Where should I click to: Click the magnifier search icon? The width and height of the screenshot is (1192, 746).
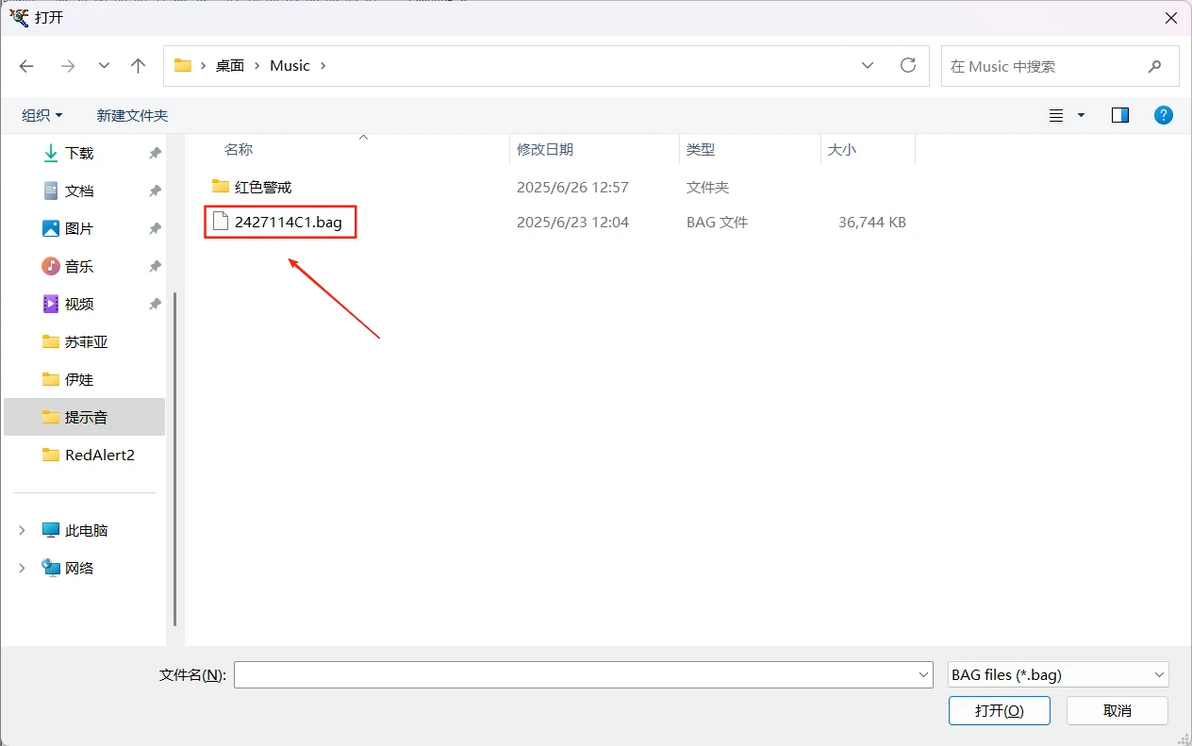tap(1155, 66)
